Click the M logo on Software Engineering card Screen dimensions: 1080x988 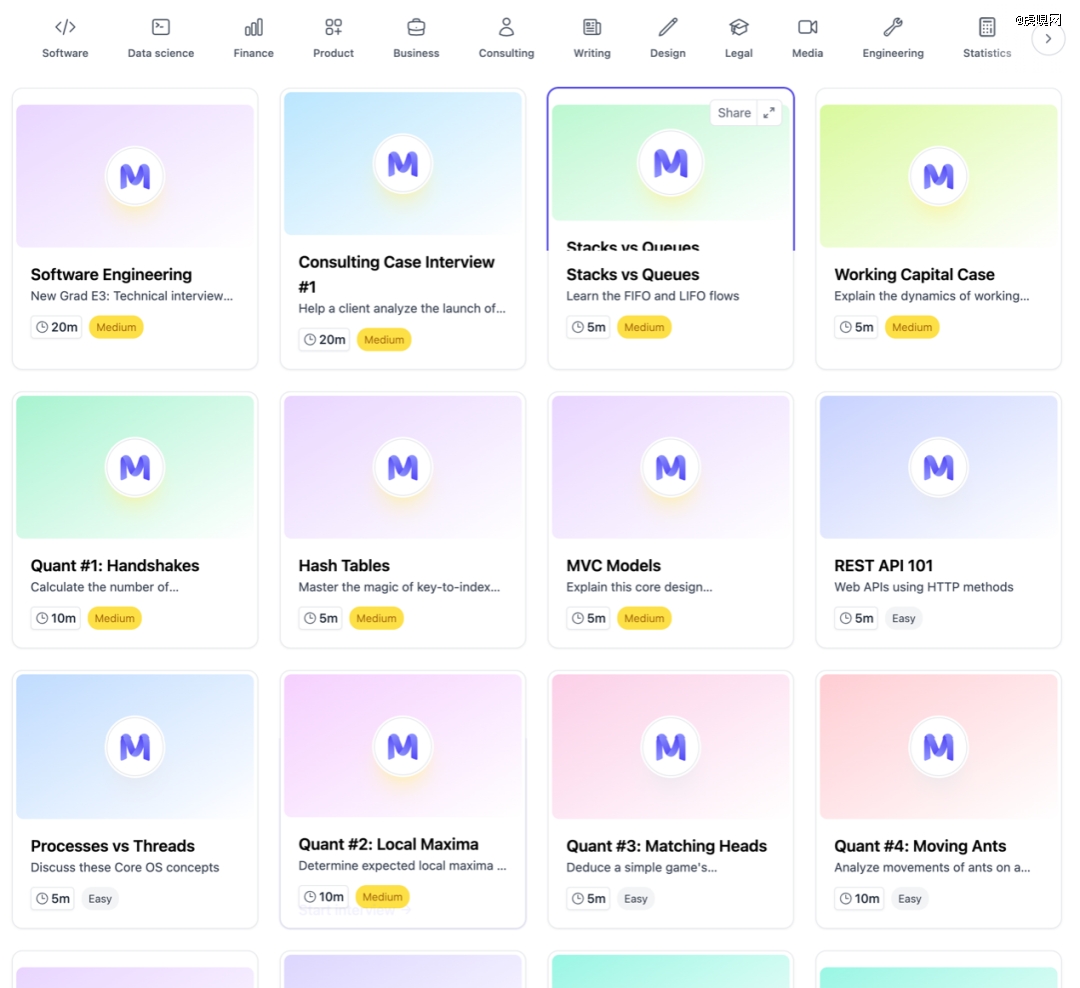tap(135, 176)
